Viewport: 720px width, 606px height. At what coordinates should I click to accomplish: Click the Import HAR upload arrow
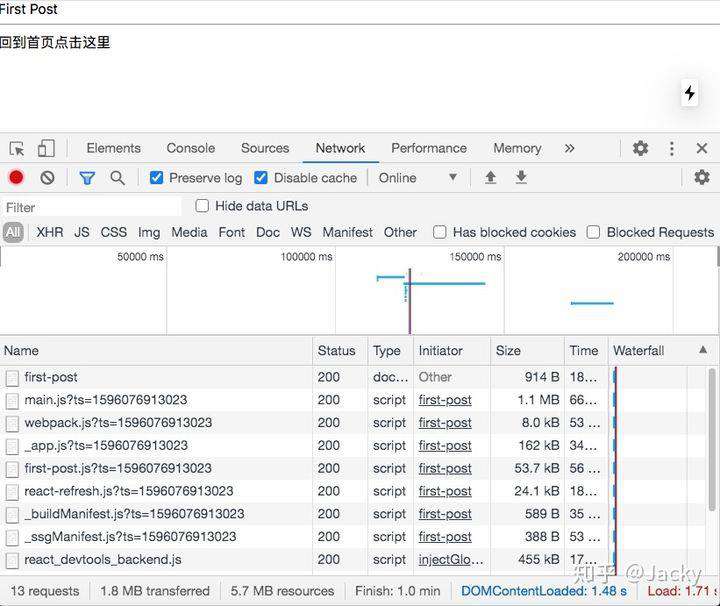[x=490, y=177]
